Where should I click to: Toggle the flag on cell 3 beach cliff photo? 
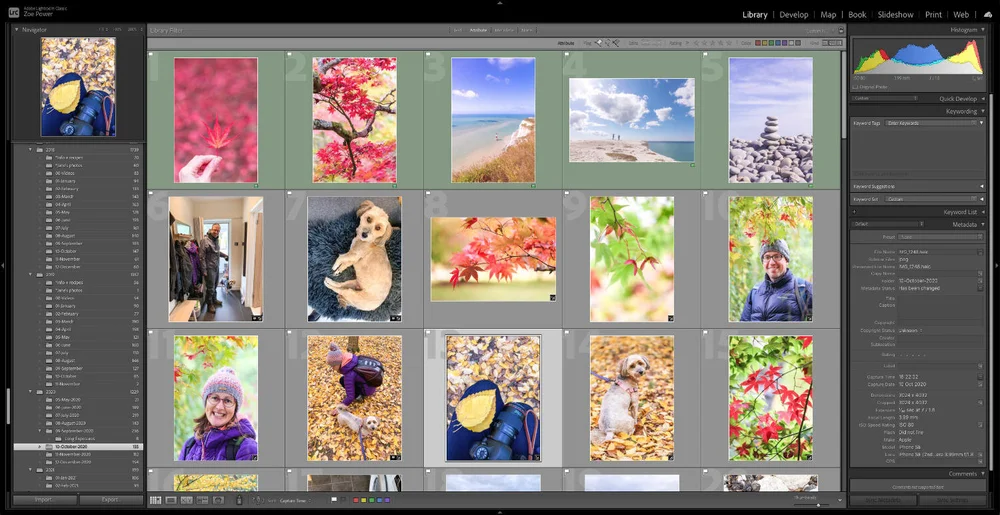pyautogui.click(x=427, y=55)
